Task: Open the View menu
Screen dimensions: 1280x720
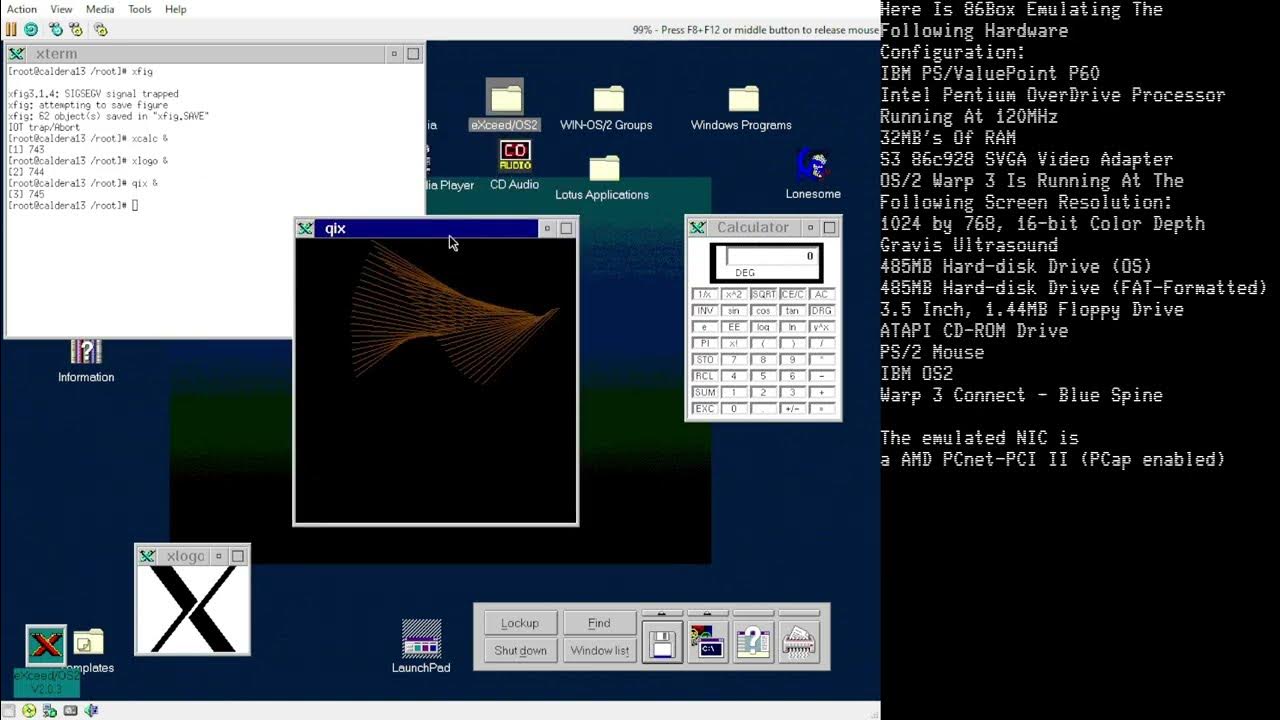Action: pos(61,9)
